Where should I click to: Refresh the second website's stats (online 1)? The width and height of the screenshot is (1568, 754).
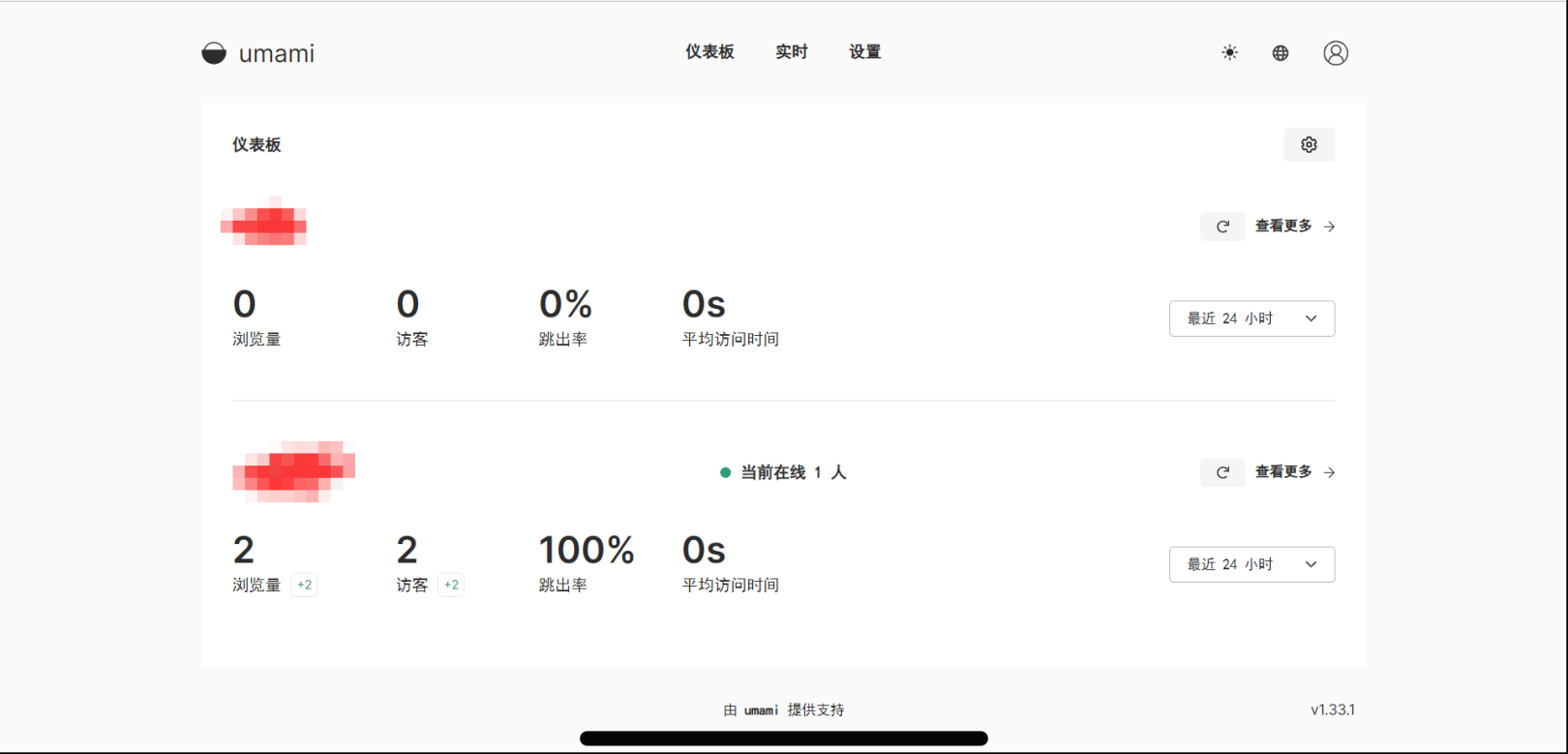(1222, 472)
